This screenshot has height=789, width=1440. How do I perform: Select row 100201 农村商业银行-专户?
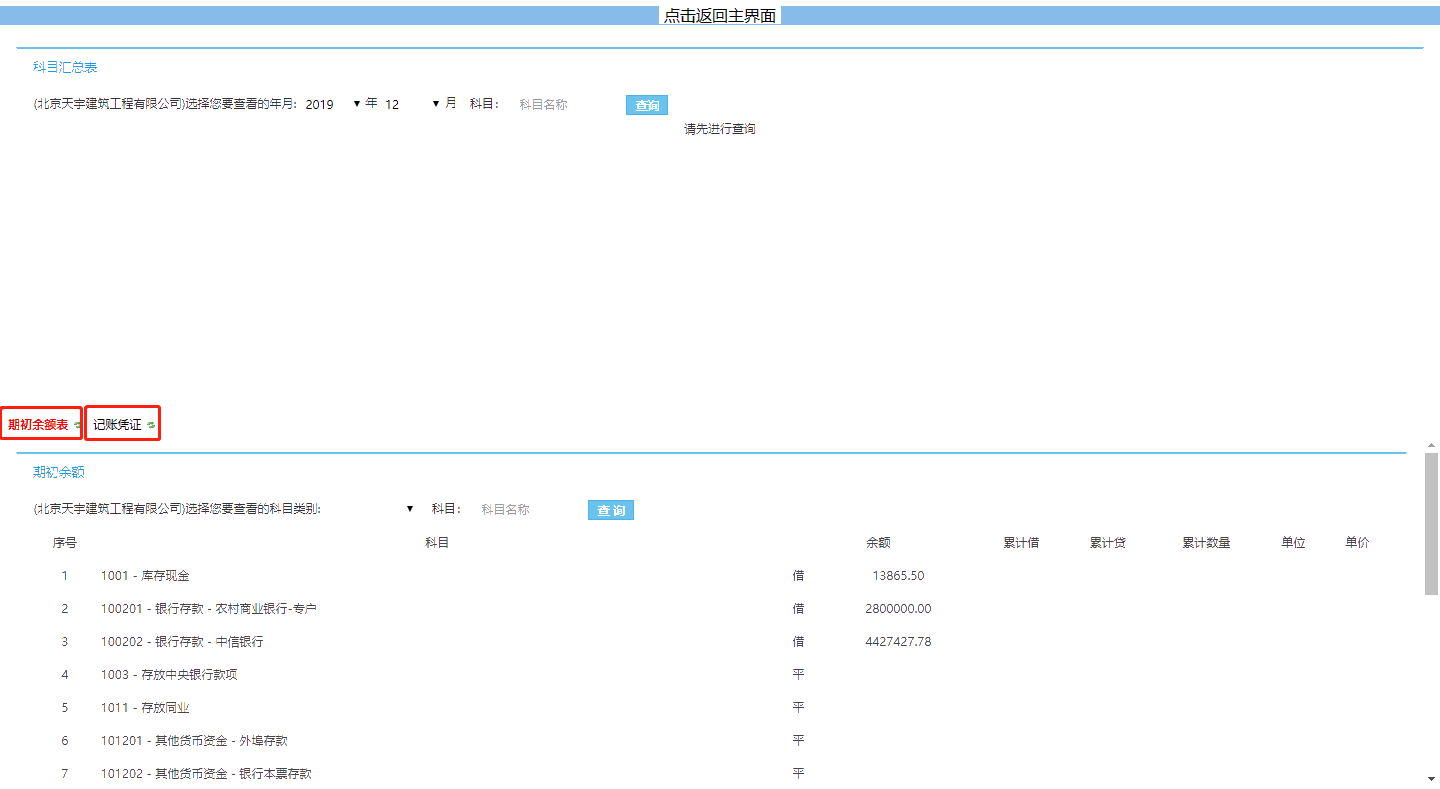click(x=208, y=609)
